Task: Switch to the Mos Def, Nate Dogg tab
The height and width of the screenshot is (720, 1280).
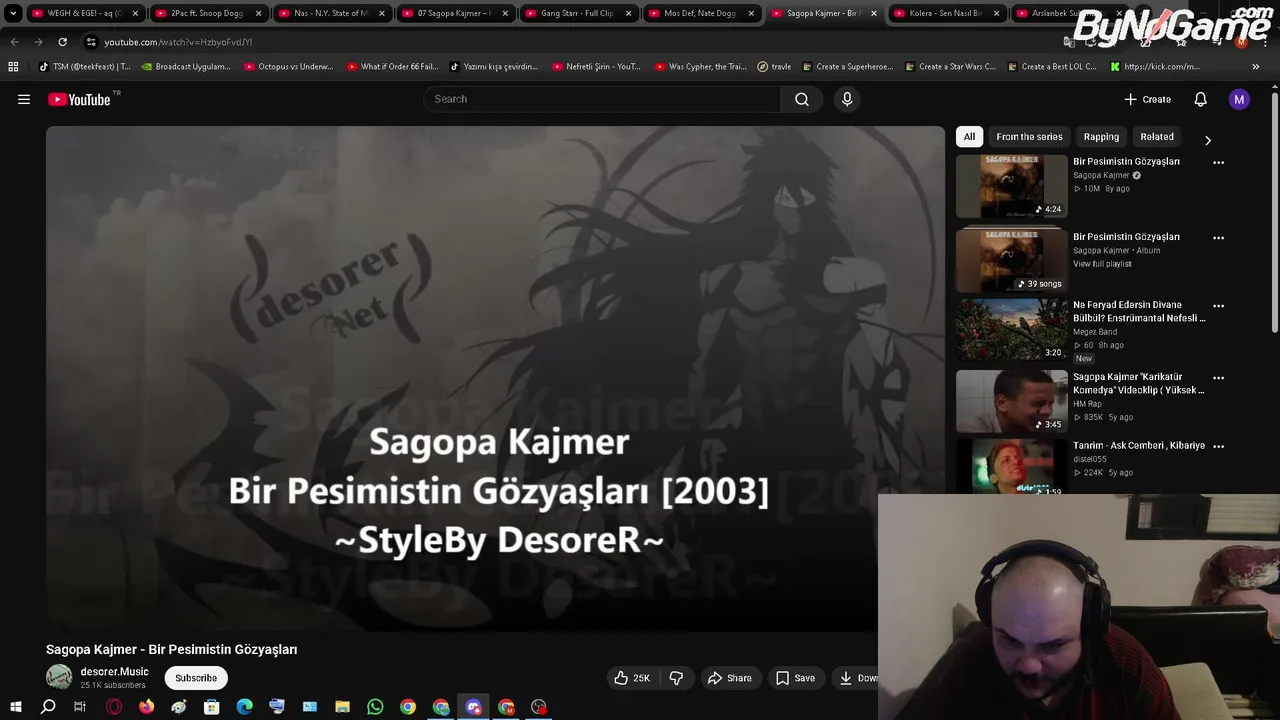Action: coord(699,13)
